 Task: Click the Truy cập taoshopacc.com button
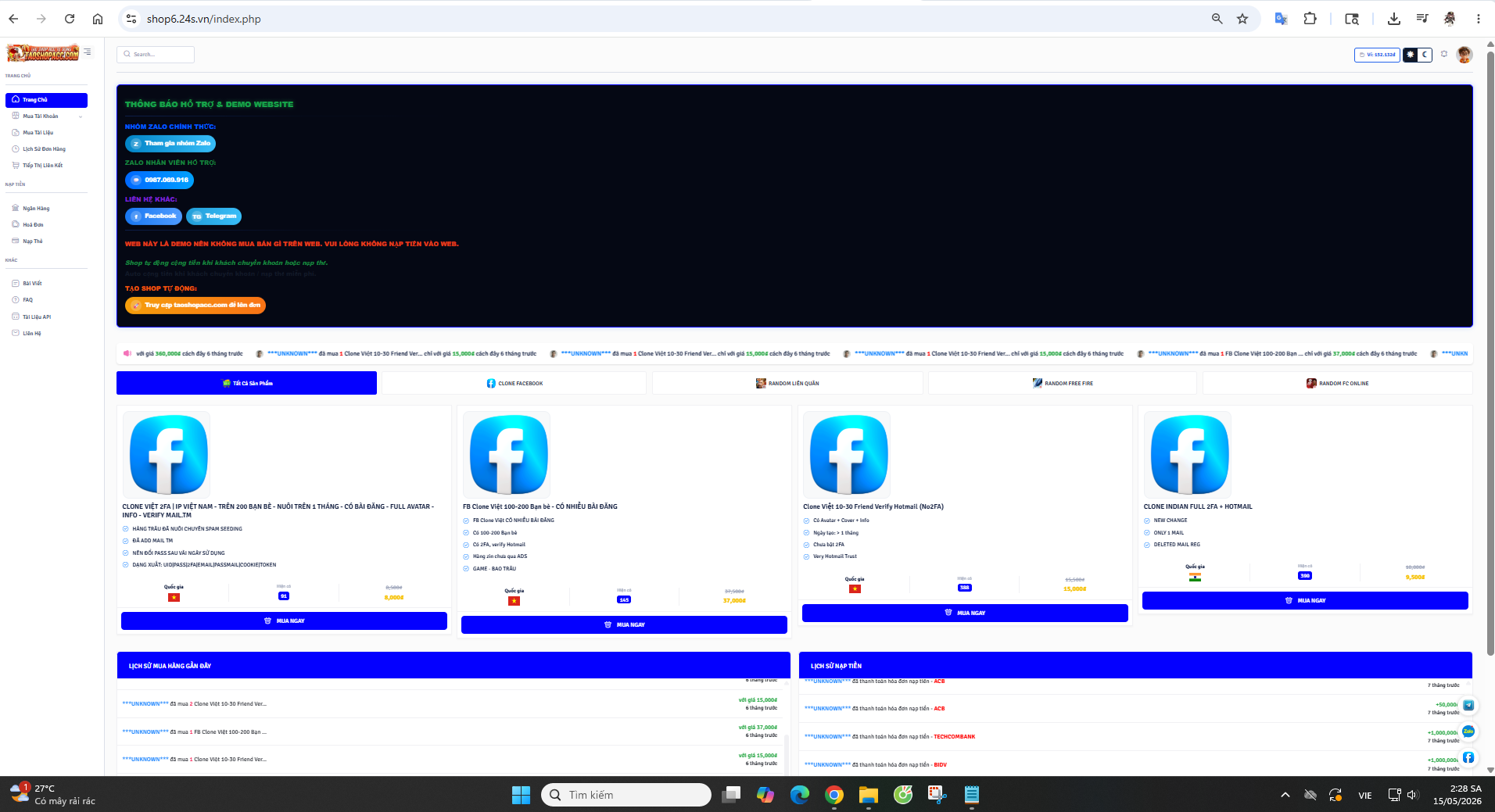pyautogui.click(x=195, y=306)
